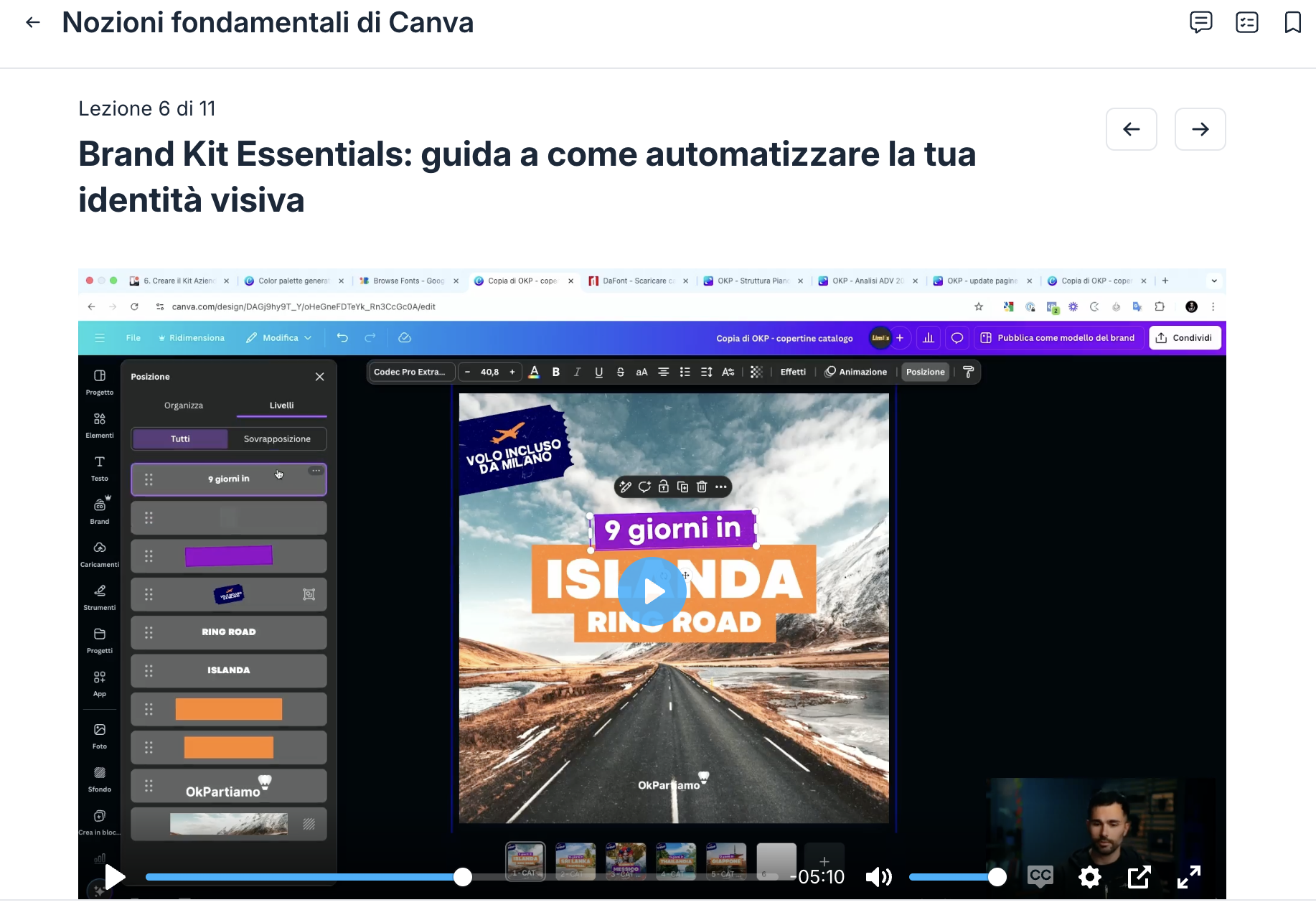
Task: Go back using the top-left arrow
Action: point(33,22)
